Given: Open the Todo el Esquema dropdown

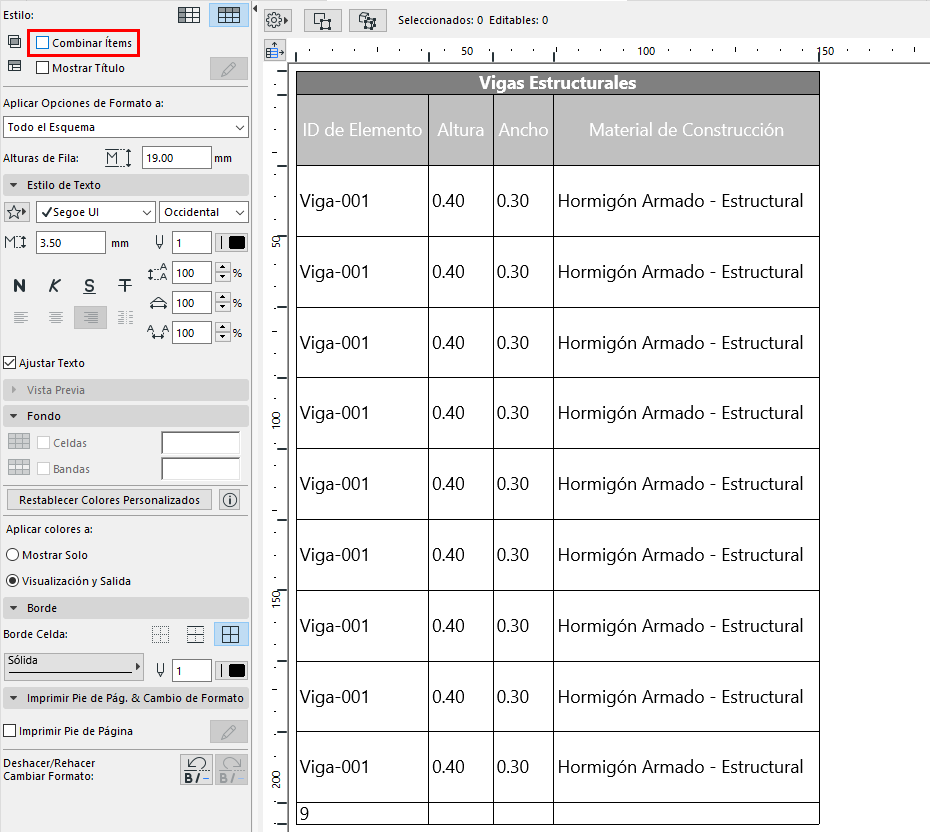Looking at the screenshot, I should pyautogui.click(x=126, y=127).
